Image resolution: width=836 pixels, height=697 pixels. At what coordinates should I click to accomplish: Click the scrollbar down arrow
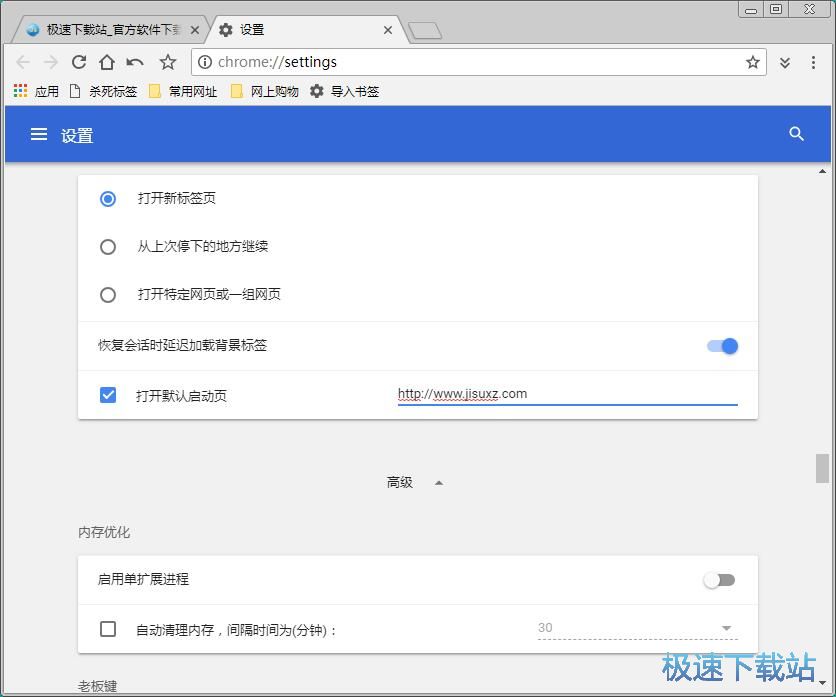coord(822,683)
